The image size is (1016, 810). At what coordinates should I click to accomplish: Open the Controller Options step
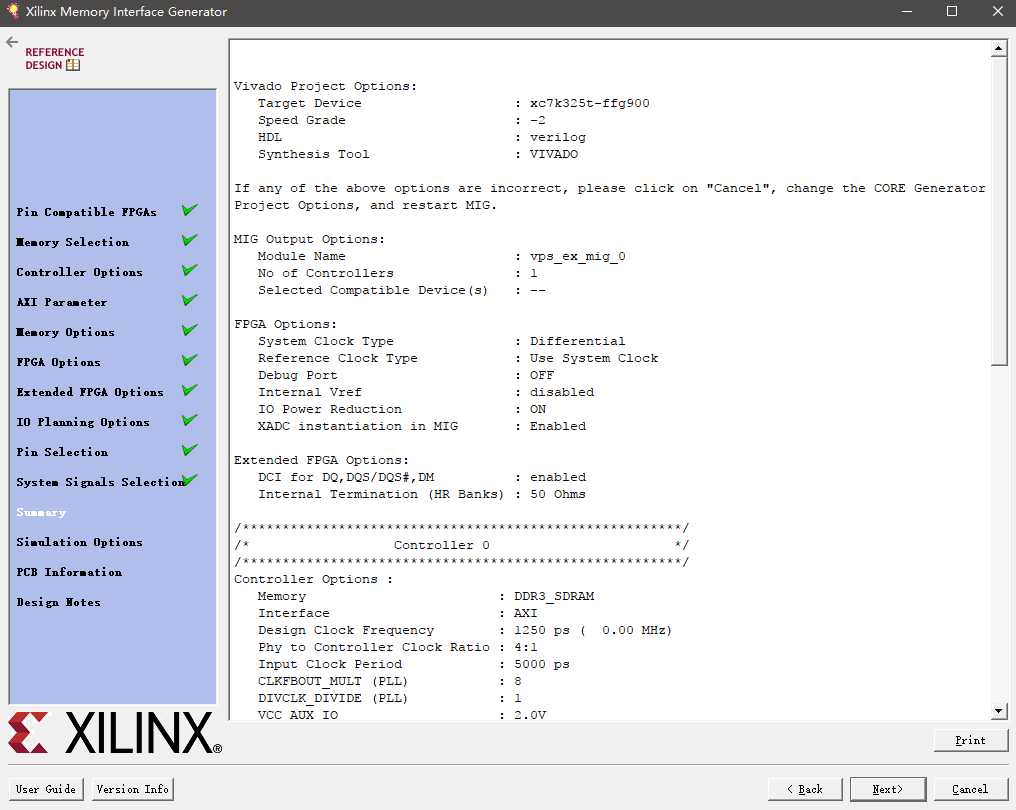[79, 272]
